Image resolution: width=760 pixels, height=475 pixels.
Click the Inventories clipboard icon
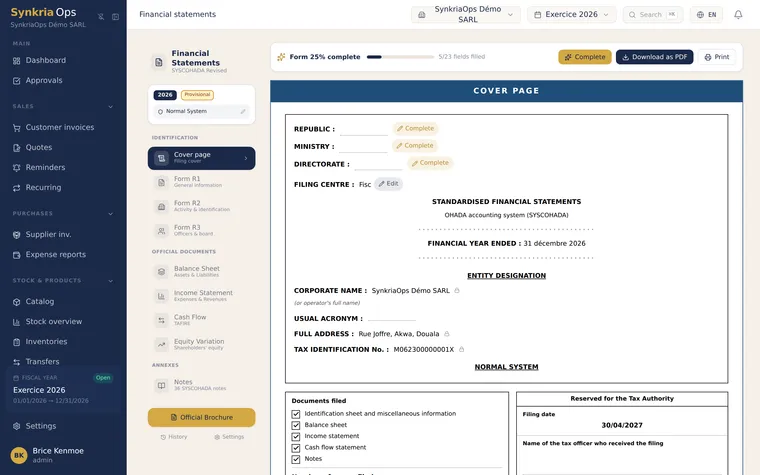(x=16, y=342)
